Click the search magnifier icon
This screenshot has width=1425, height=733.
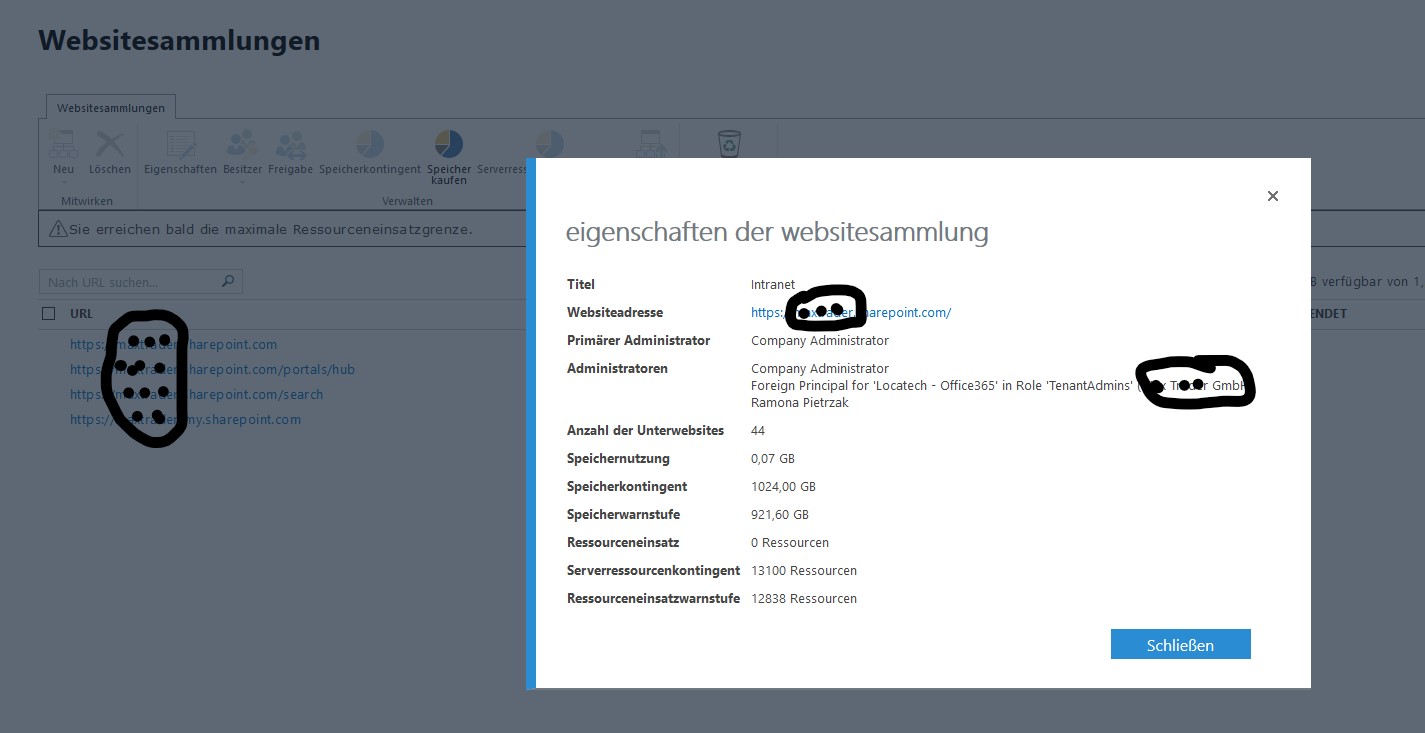228,282
